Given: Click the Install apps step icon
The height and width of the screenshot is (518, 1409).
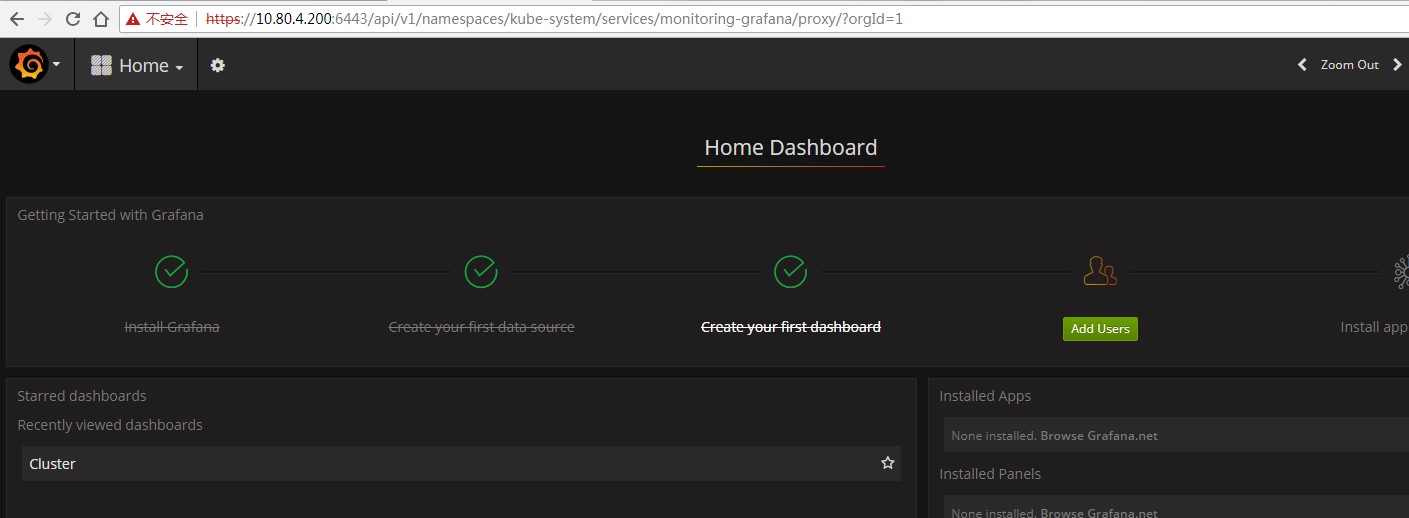Looking at the screenshot, I should (x=1402, y=272).
